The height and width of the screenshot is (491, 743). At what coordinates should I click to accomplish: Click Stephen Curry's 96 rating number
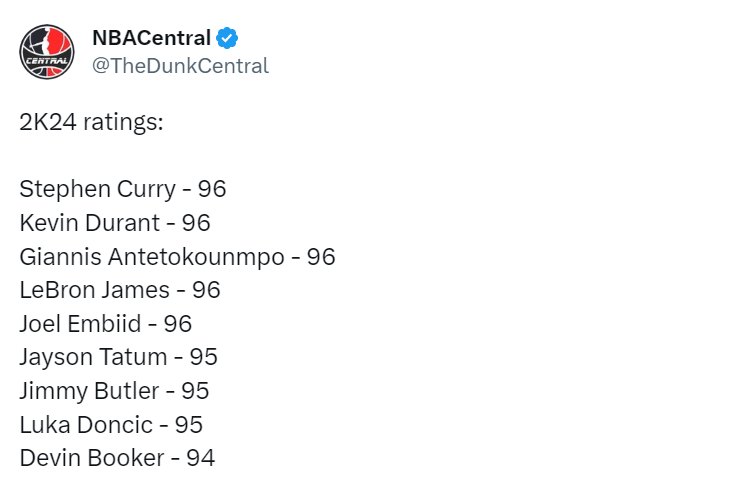(x=212, y=189)
